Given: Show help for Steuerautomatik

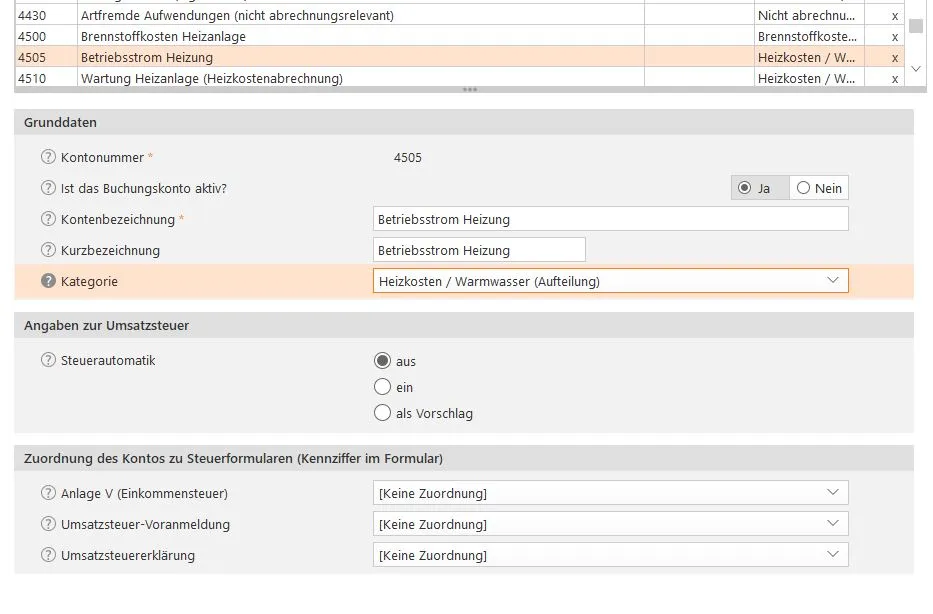Looking at the screenshot, I should tap(48, 360).
